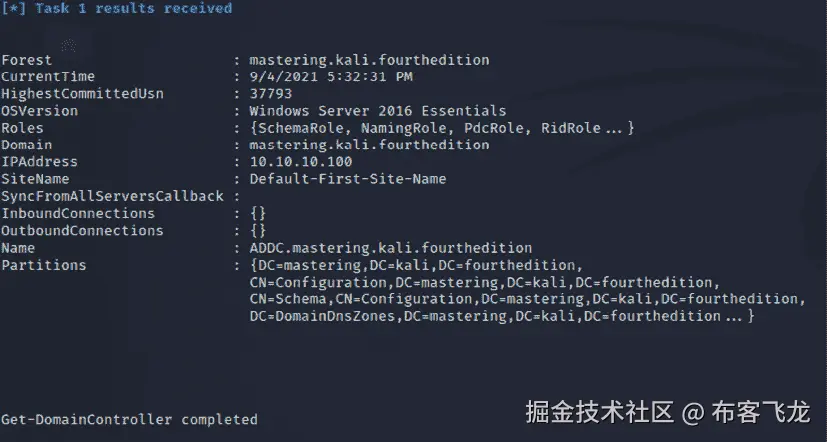
Task: Click the SyncFromAllServersCallback label
Action: coord(112,196)
